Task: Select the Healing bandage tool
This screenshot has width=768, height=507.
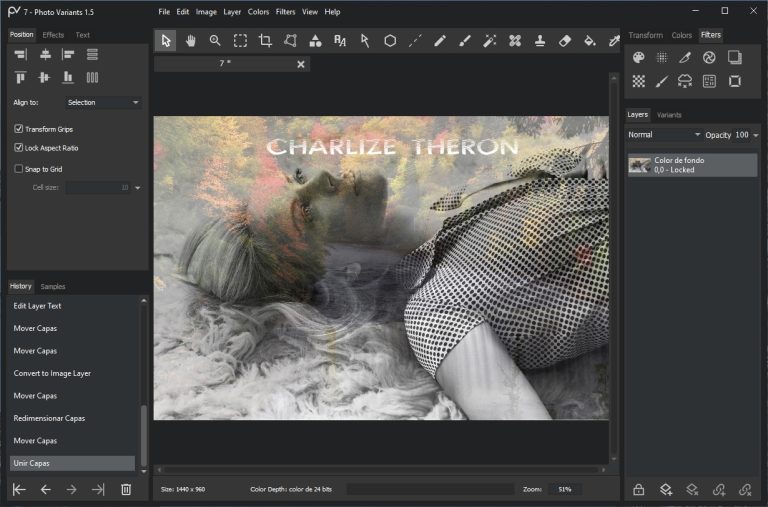Action: [x=515, y=41]
